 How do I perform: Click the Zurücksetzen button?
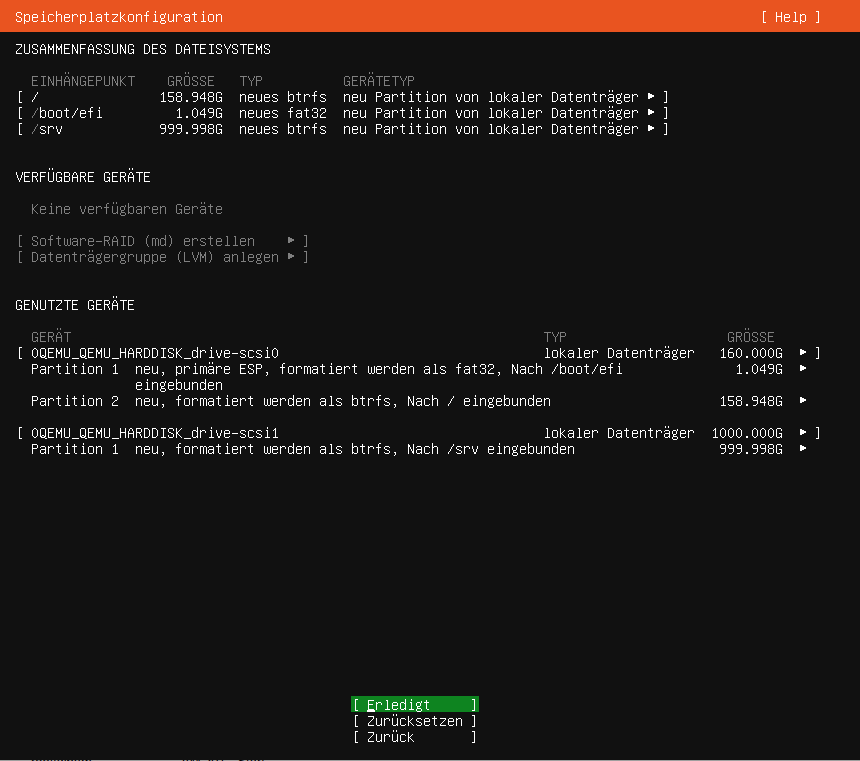tap(415, 720)
